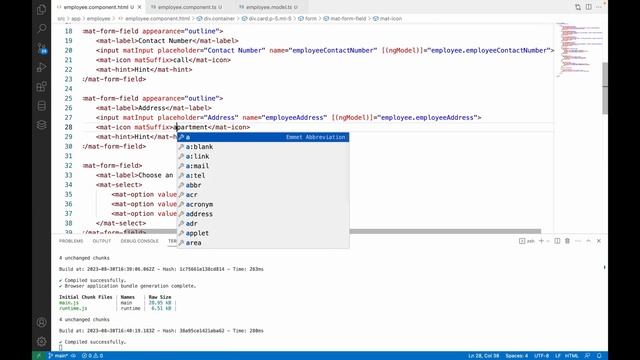Image resolution: width=640 pixels, height=360 pixels.
Task: Click the zsh terminal shell indicator
Action: click(527, 241)
